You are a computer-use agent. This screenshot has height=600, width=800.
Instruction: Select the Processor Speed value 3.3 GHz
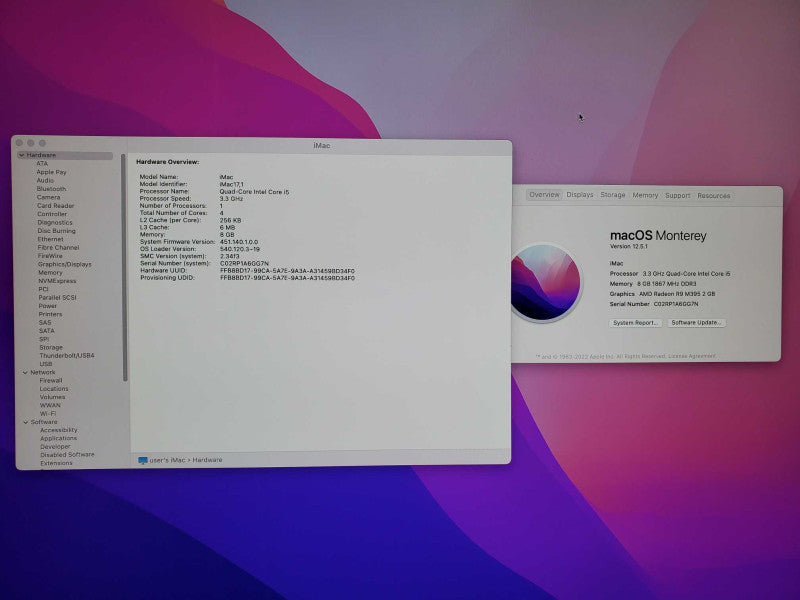coord(231,199)
